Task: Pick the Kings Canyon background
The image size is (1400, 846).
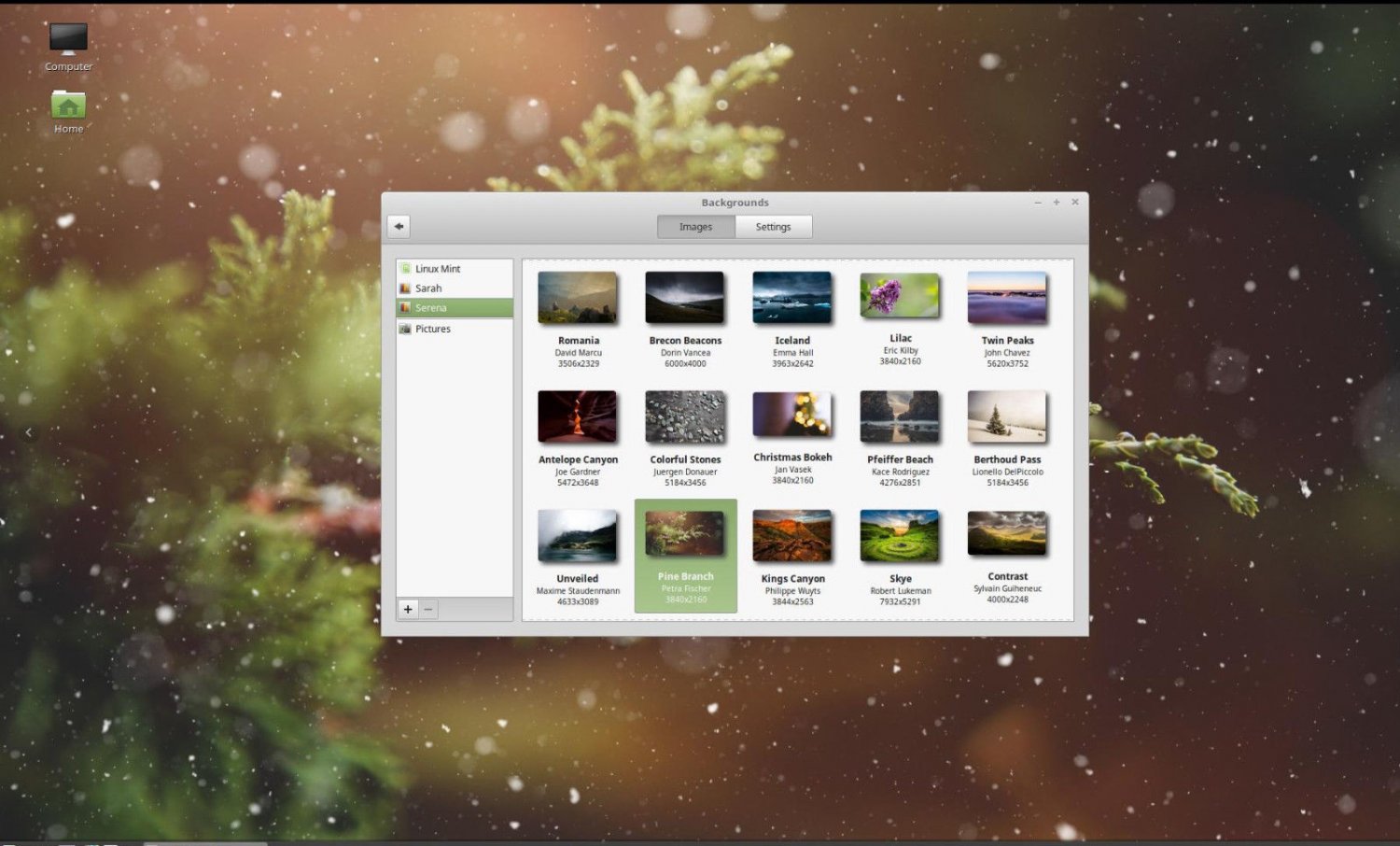Action: [x=791, y=533]
